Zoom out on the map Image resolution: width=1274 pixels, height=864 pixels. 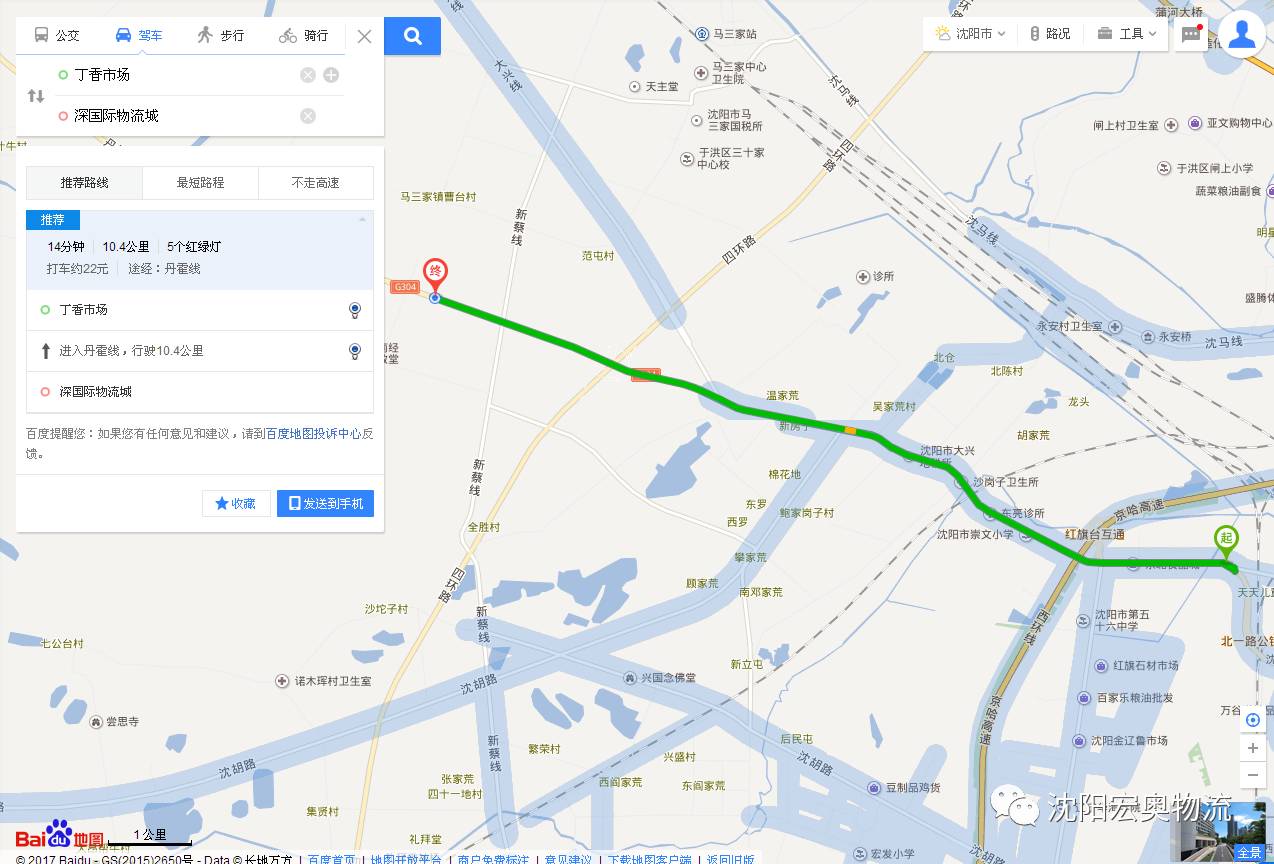[x=1253, y=775]
